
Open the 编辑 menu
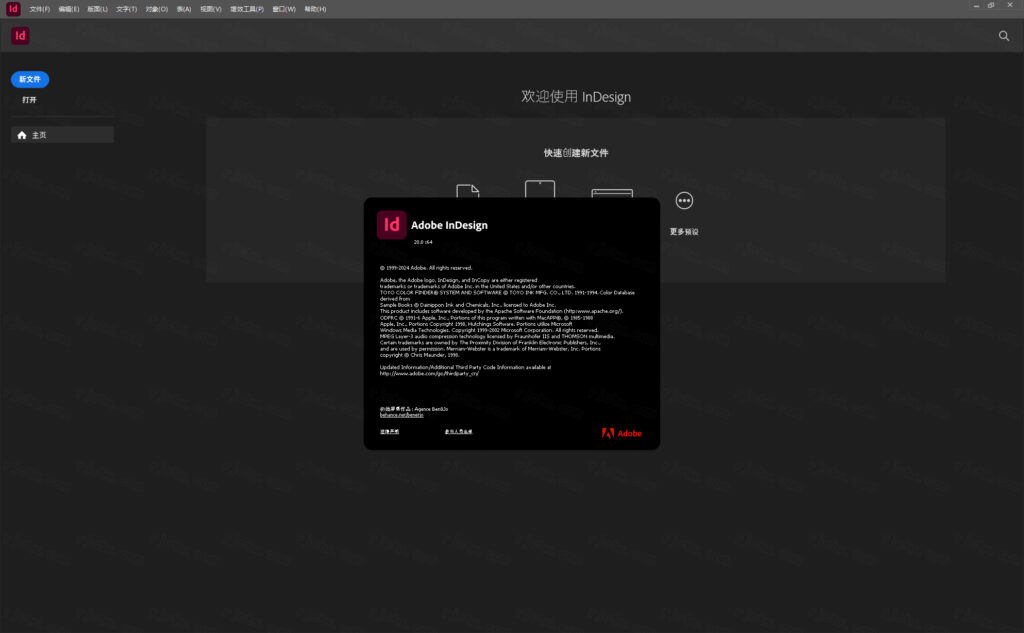[x=67, y=8]
